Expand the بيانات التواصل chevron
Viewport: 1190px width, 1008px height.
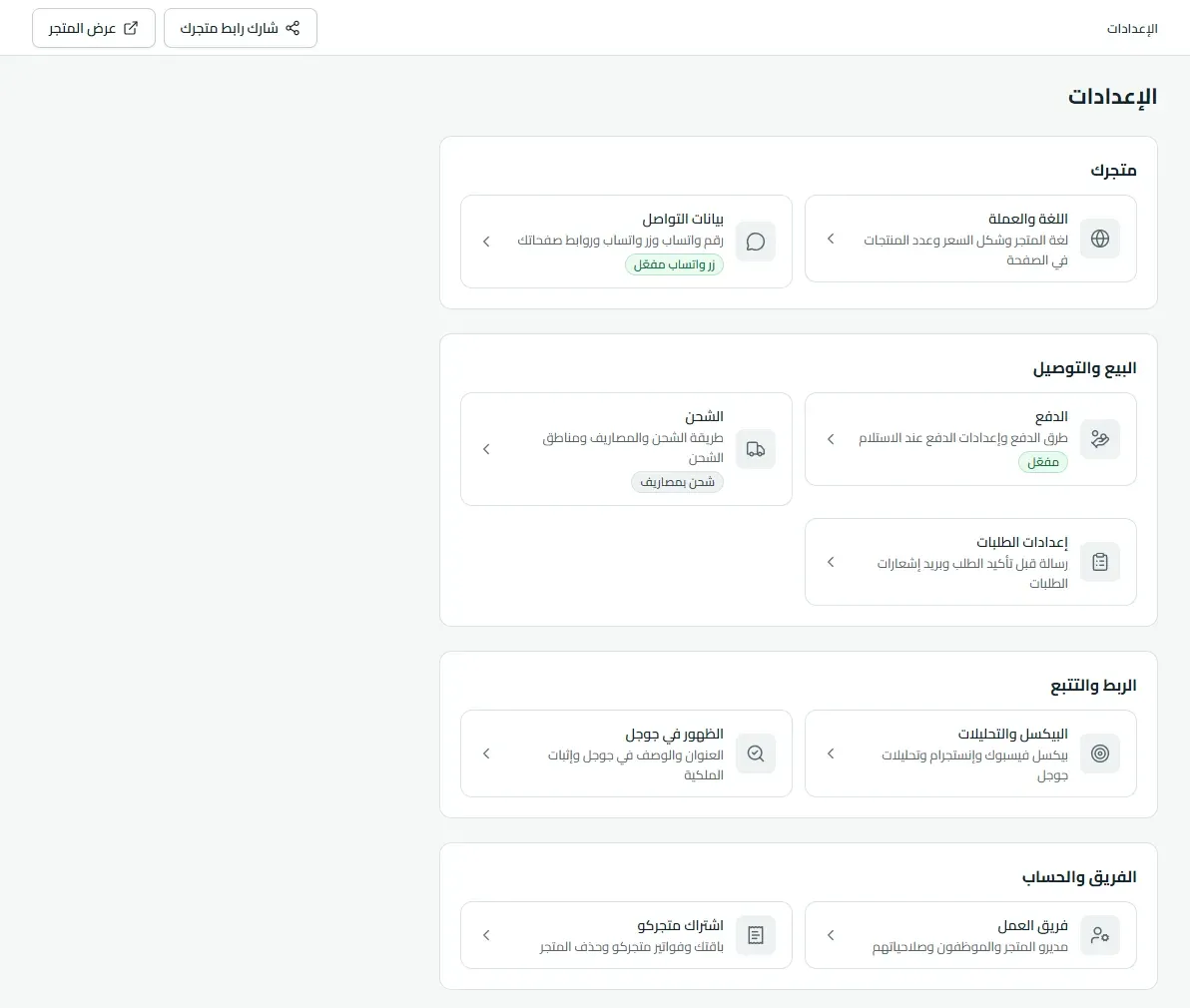(486, 242)
